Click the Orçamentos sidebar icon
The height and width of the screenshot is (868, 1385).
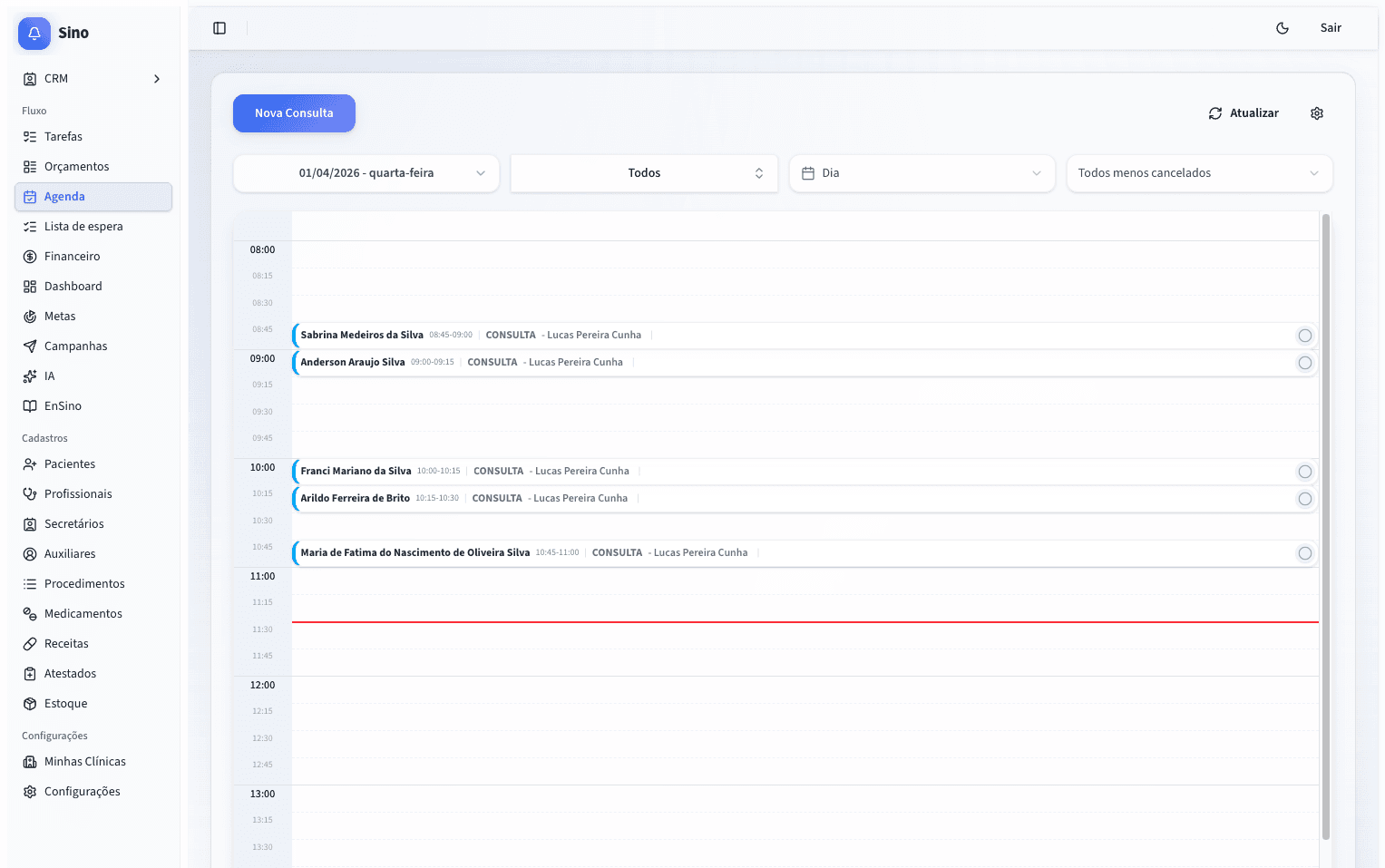point(30,167)
